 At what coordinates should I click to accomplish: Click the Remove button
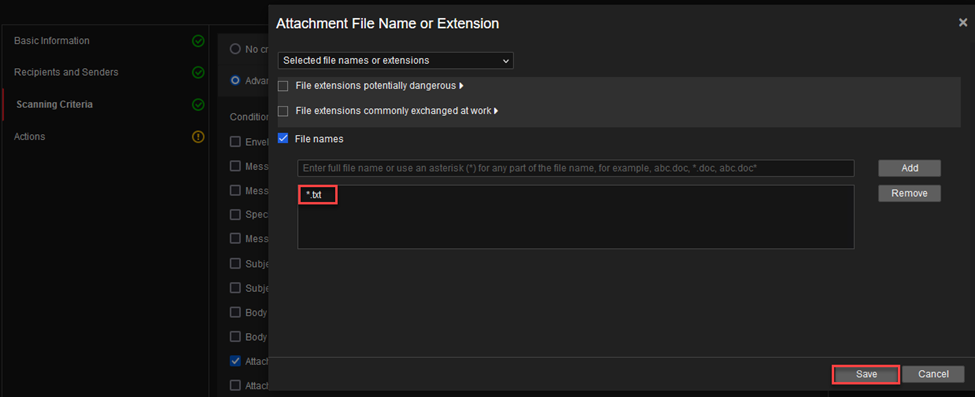(x=909, y=194)
